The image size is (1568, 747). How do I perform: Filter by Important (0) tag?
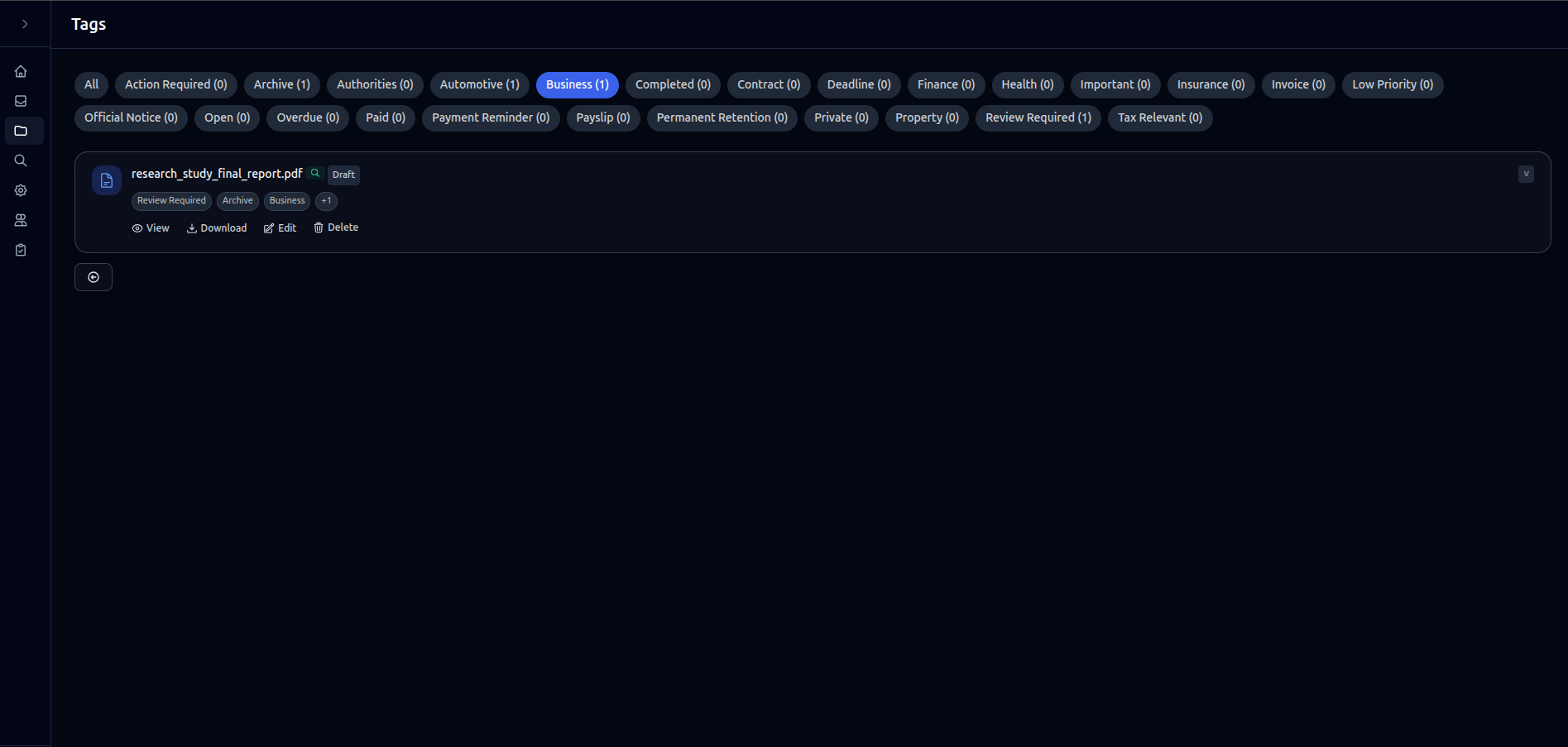coord(1115,84)
